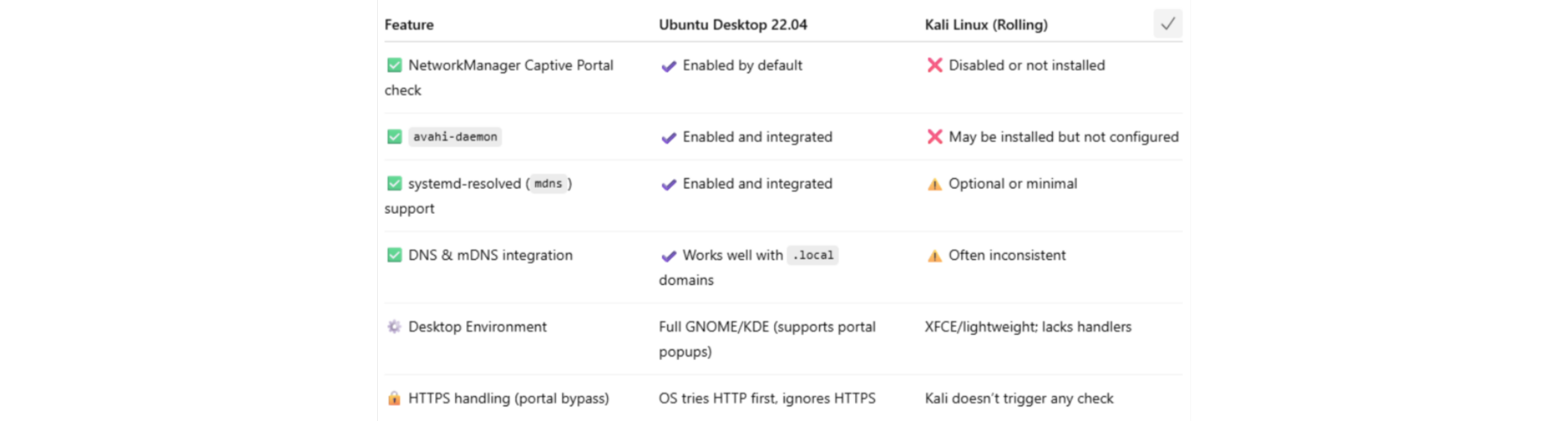Click the copy table checkmark button
This screenshot has width=1568, height=421.
(x=1167, y=24)
